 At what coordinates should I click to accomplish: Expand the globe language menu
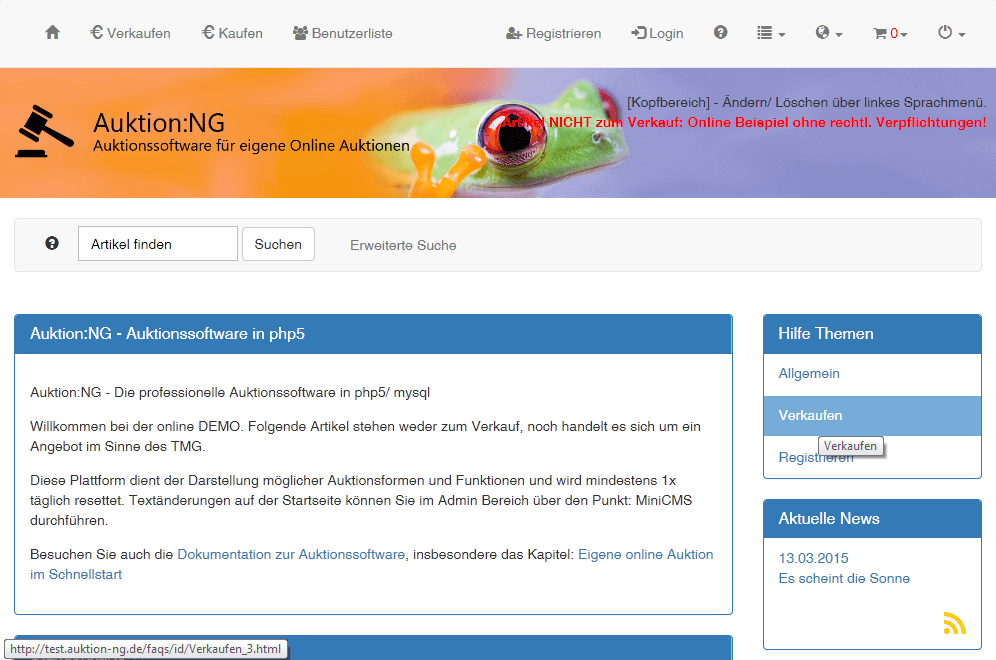[x=828, y=33]
